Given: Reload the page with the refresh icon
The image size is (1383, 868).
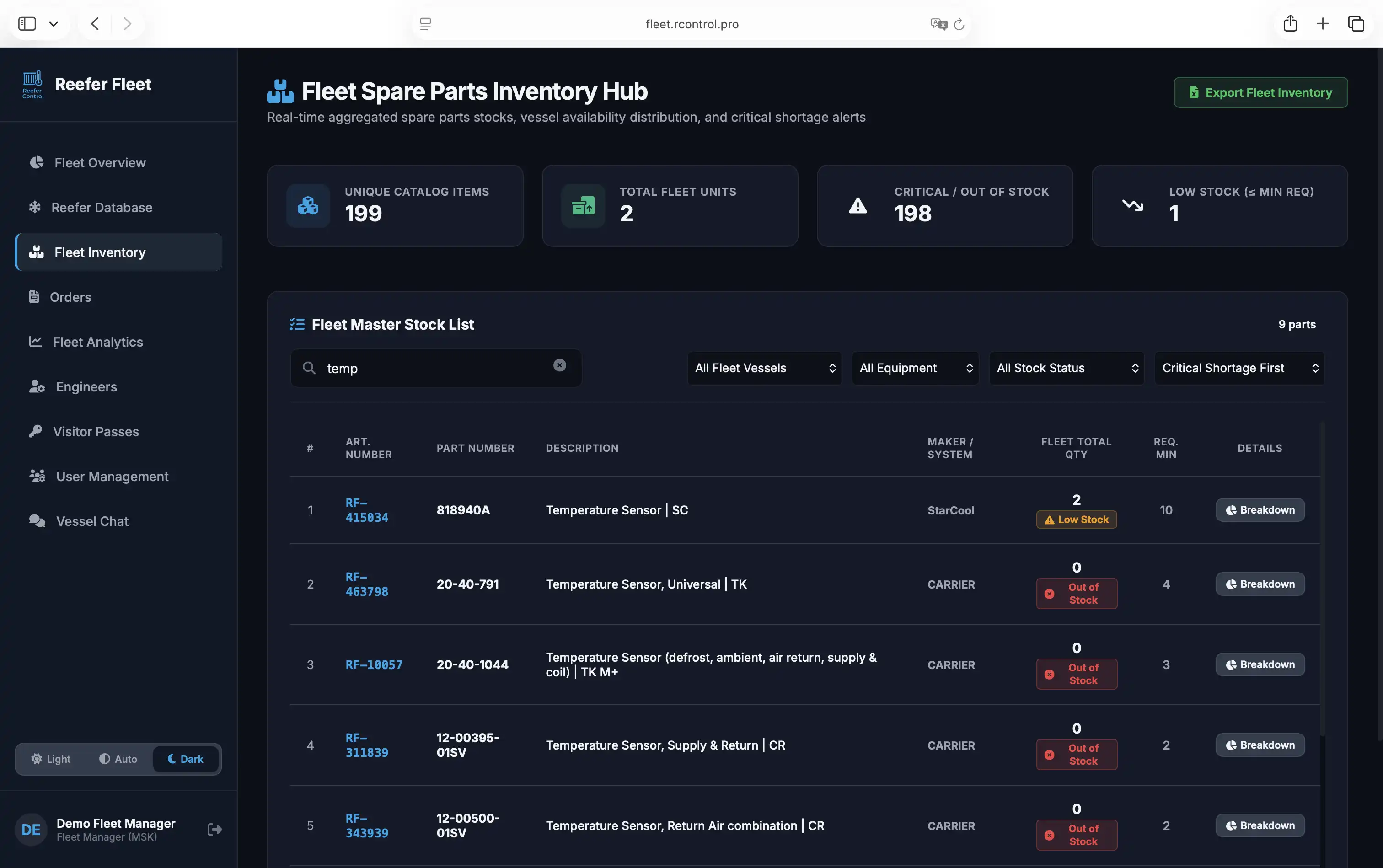Looking at the screenshot, I should [959, 24].
